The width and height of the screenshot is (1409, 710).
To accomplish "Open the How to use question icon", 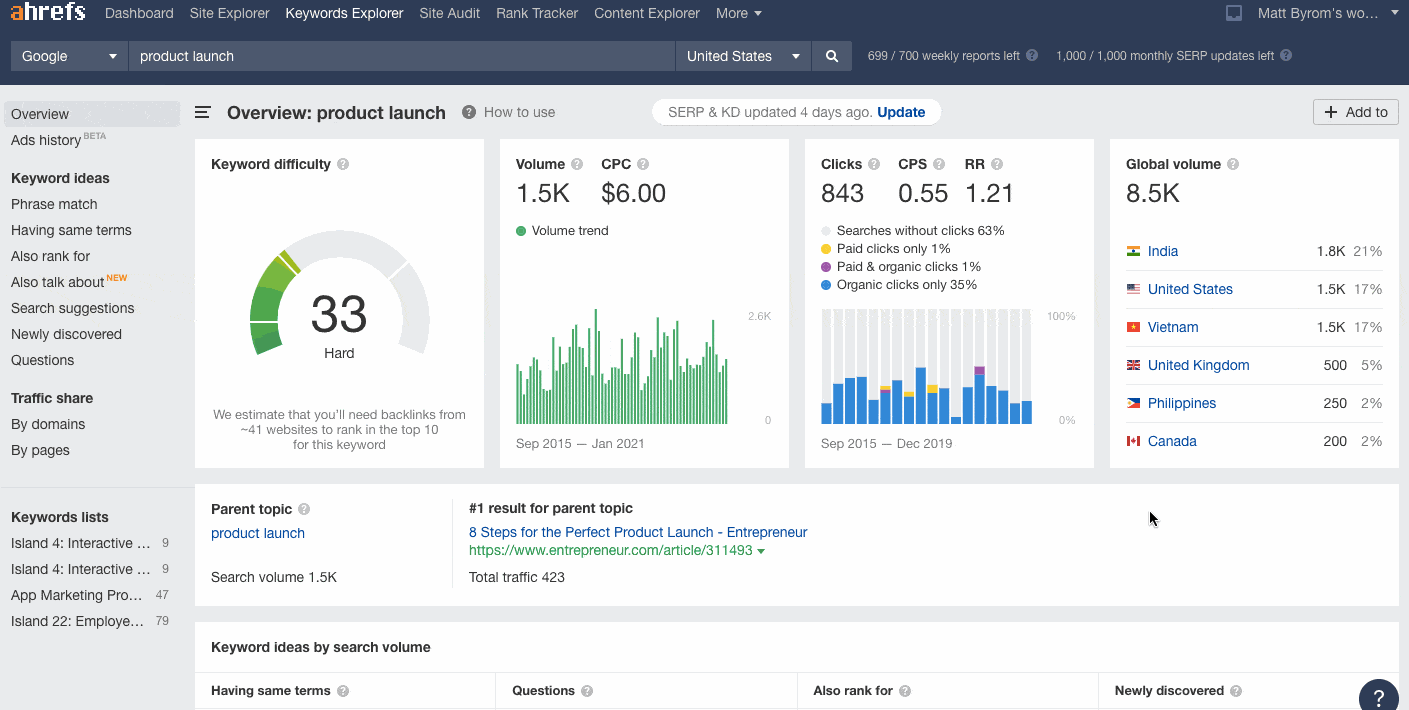I will click(469, 112).
